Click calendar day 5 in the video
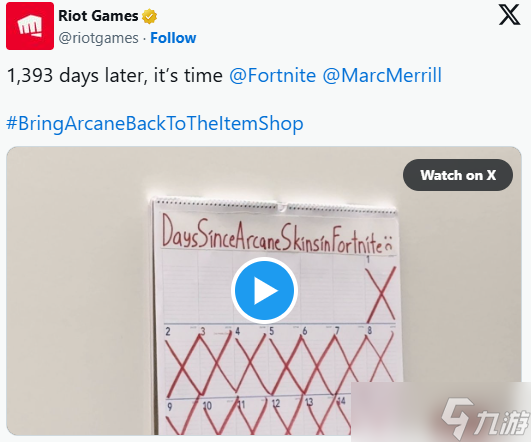Viewport: 531px width, 442px height. (x=285, y=359)
